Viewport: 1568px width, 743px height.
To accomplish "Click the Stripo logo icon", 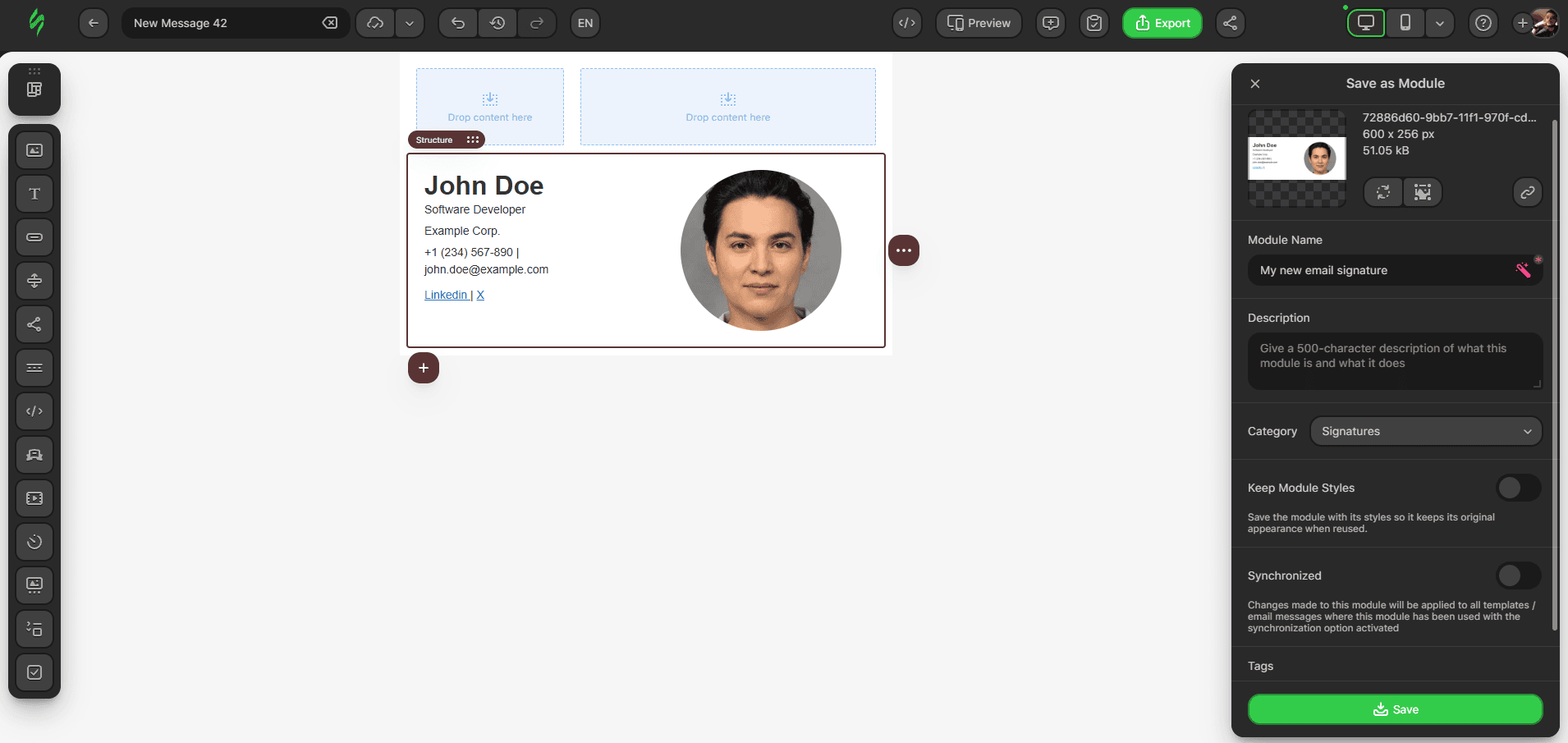I will (x=36, y=22).
